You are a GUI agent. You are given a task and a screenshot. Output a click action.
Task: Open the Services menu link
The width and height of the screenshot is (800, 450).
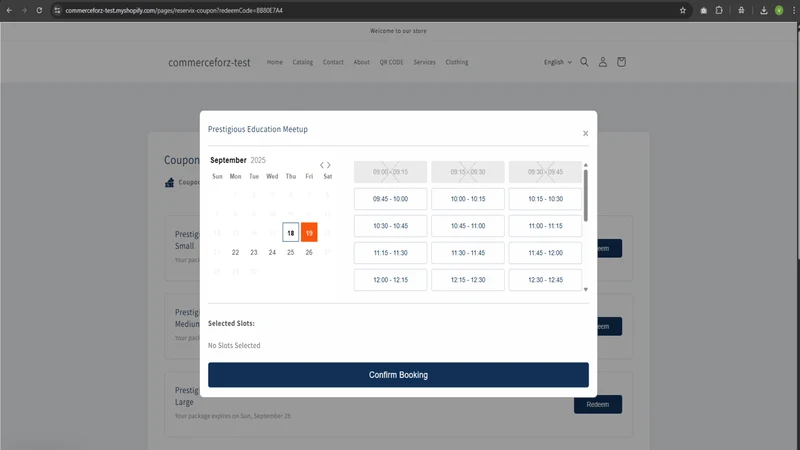coord(424,62)
